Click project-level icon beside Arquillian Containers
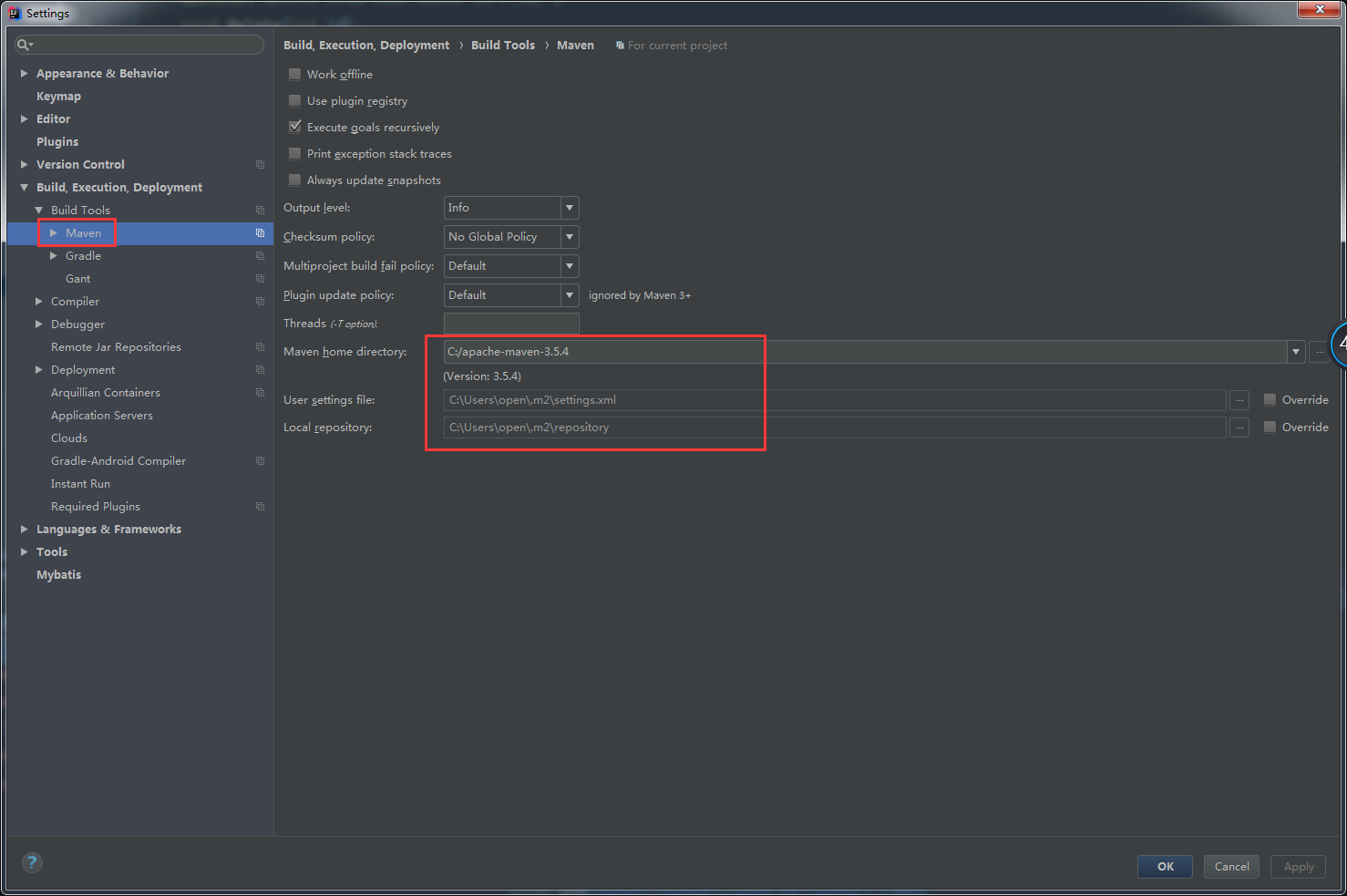1347x896 pixels. pyautogui.click(x=260, y=393)
